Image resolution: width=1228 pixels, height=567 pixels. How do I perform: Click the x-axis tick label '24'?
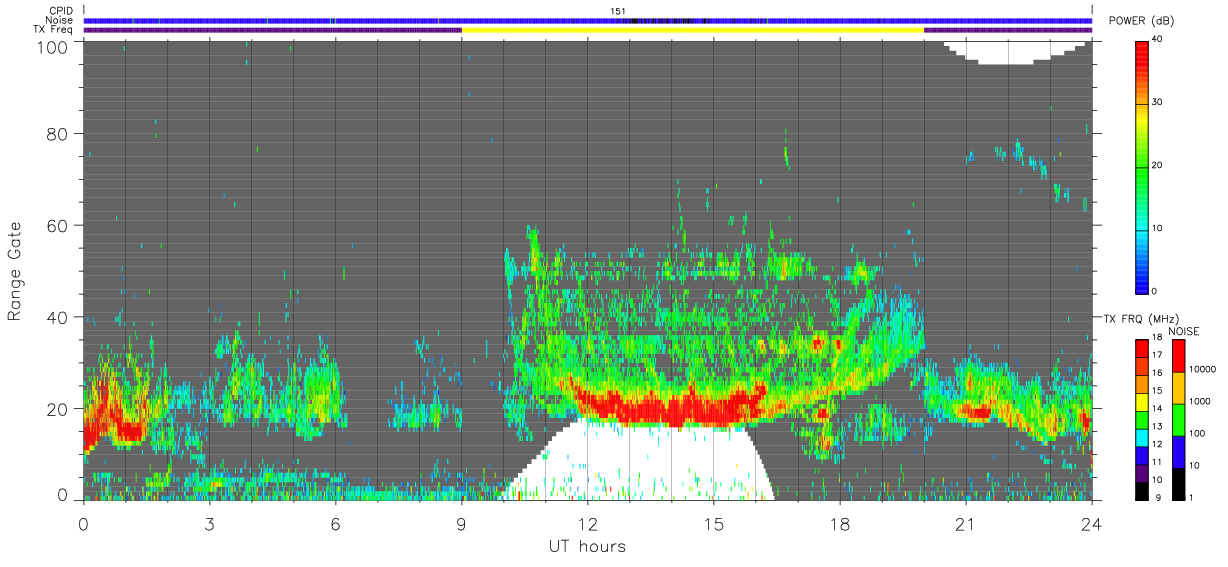pyautogui.click(x=1091, y=524)
